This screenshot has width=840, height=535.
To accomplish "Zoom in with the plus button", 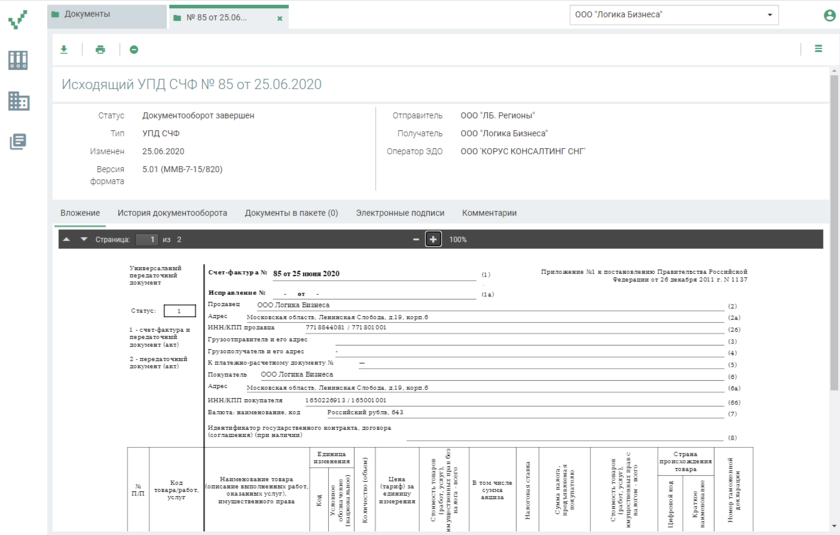I will (x=433, y=240).
